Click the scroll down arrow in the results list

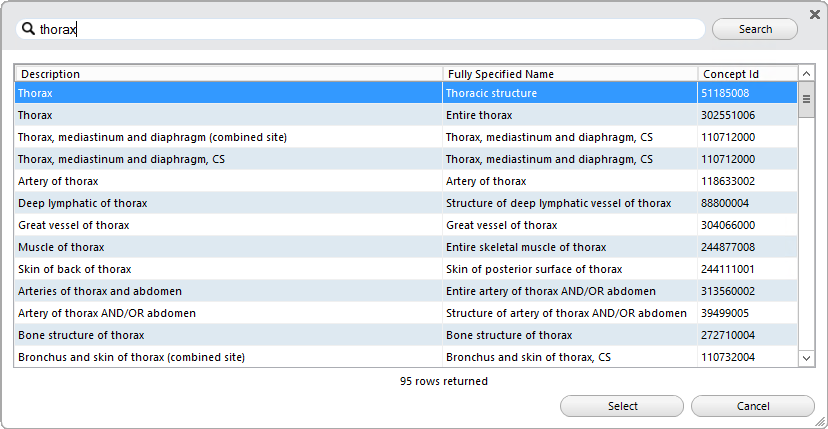pyautogui.click(x=806, y=358)
